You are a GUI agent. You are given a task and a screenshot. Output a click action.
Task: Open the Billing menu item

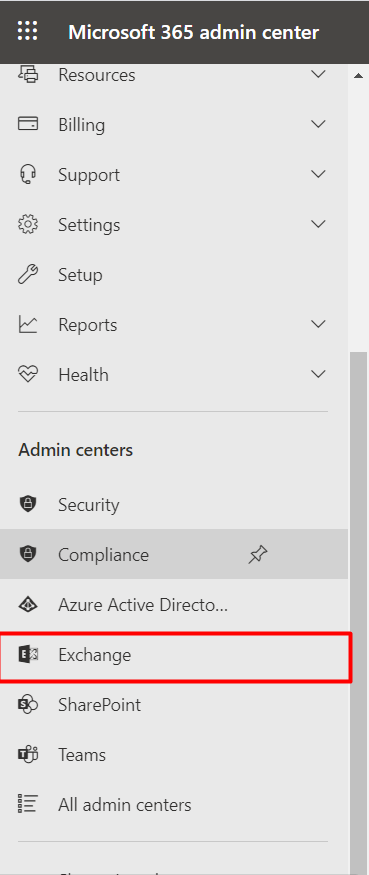click(x=174, y=124)
